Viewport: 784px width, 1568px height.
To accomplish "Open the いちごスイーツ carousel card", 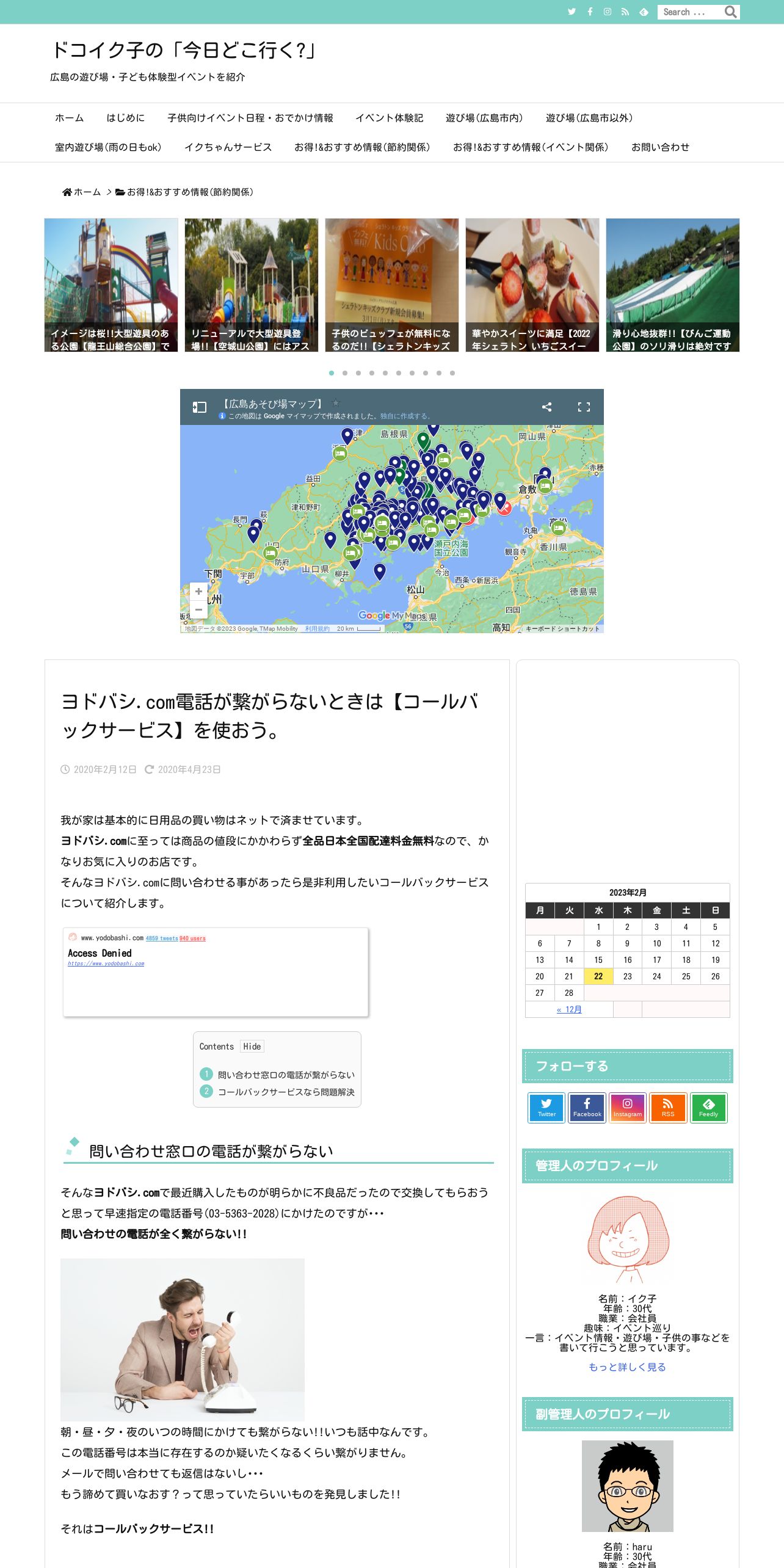I will 532,285.
